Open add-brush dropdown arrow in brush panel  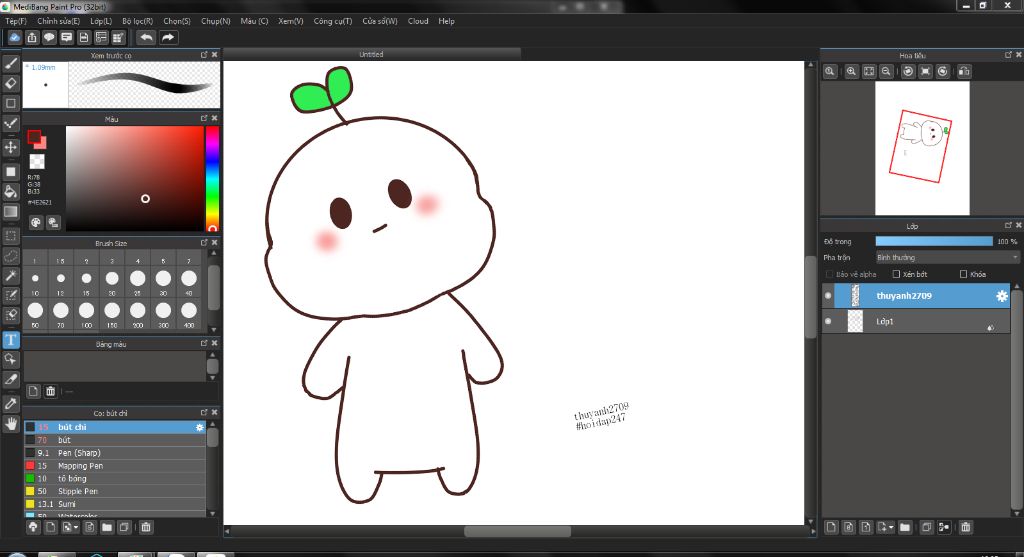tap(76, 528)
